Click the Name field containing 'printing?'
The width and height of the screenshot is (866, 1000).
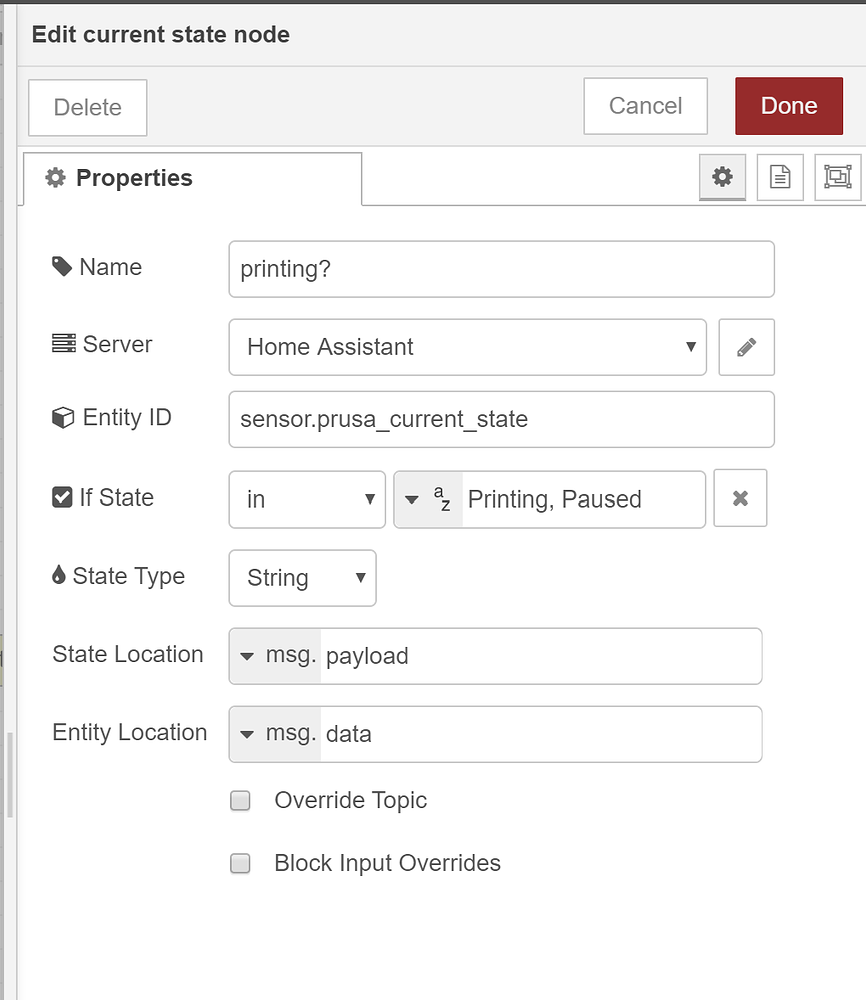500,269
